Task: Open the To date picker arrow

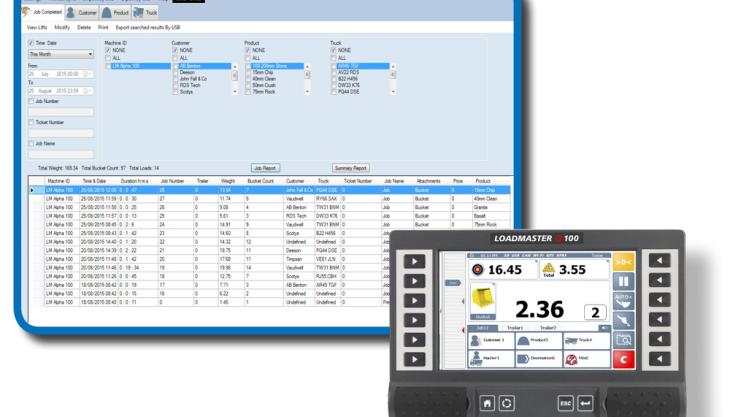Action: pos(90,91)
